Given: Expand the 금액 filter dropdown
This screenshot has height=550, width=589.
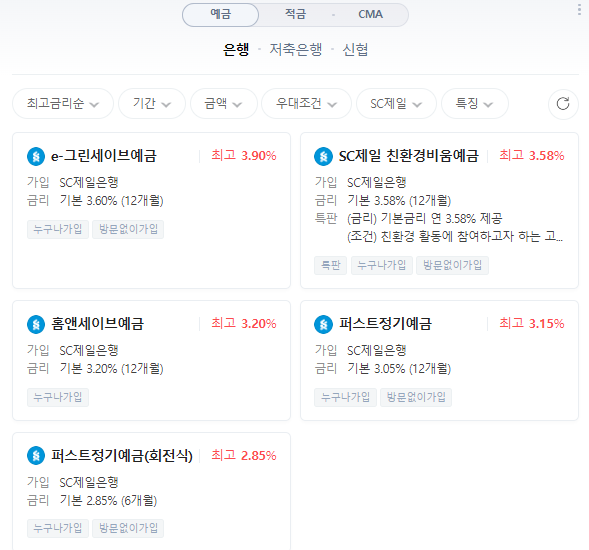Looking at the screenshot, I should coord(224,103).
